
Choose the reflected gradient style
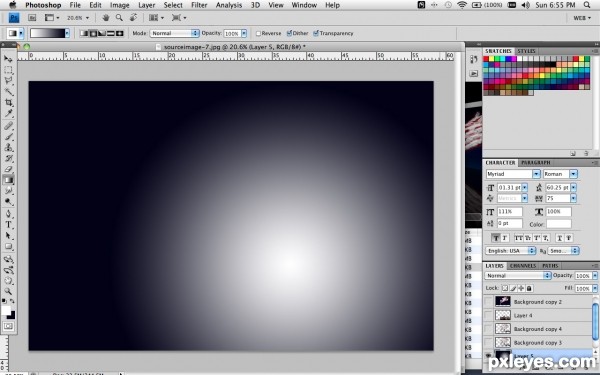111,33
